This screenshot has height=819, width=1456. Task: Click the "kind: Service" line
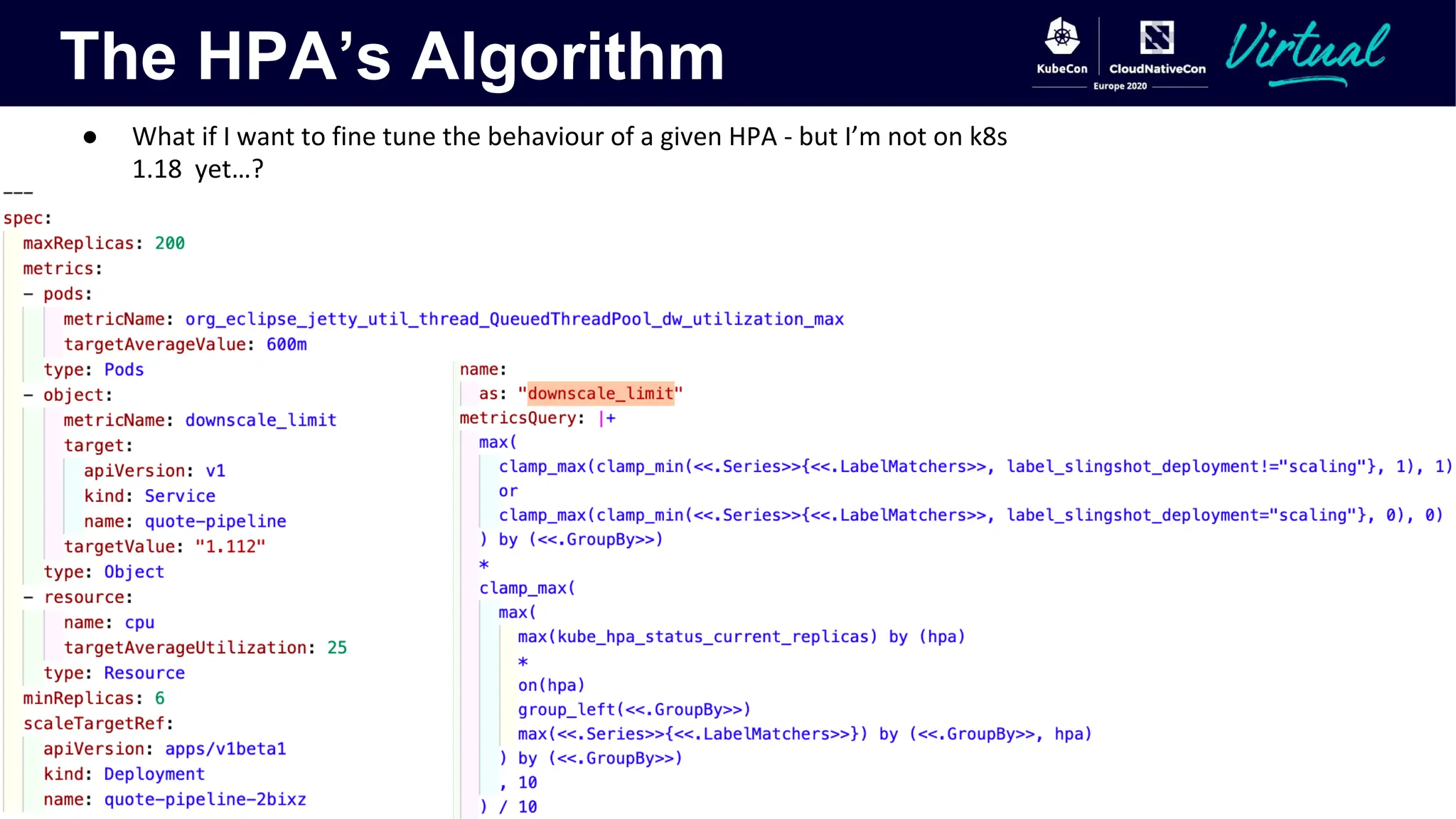(149, 496)
